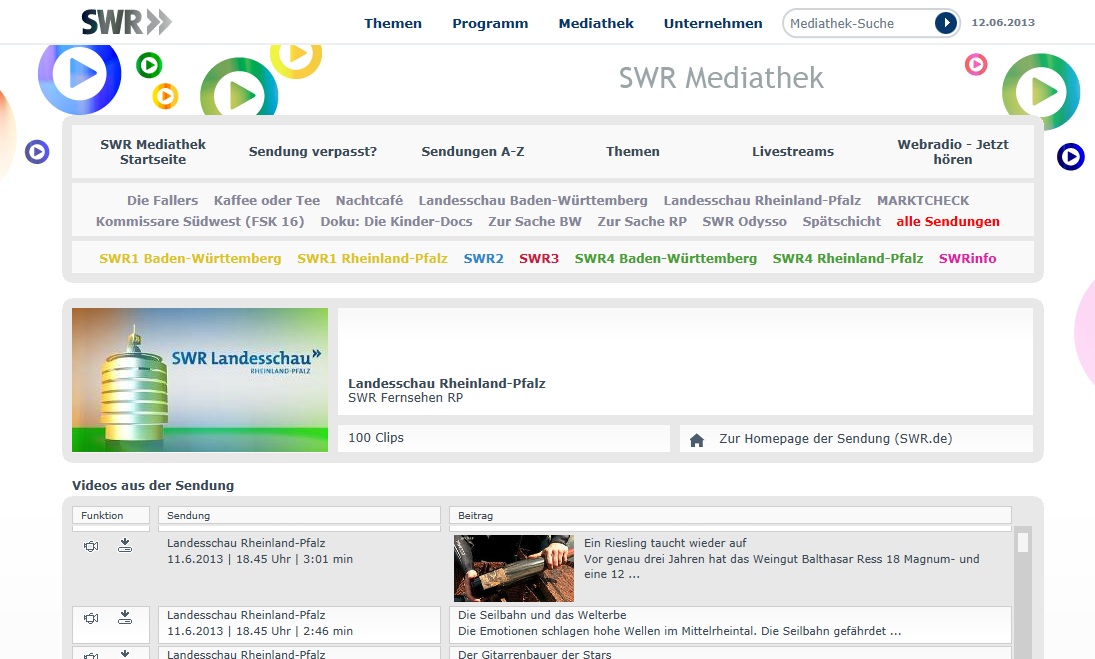The width and height of the screenshot is (1095, 659).
Task: Select the Sendung verpasst? tab
Action: click(x=313, y=151)
